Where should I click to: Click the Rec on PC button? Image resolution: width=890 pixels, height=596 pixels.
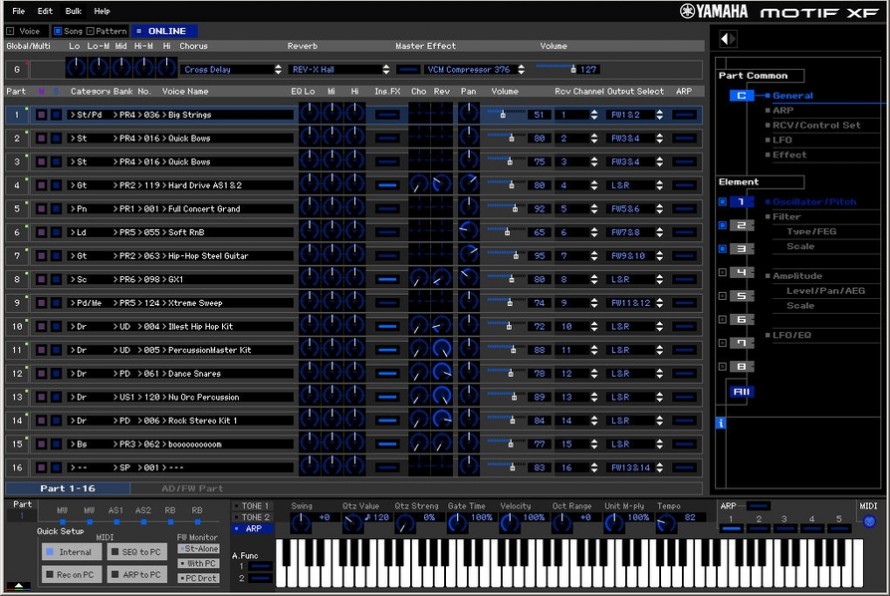click(x=70, y=574)
